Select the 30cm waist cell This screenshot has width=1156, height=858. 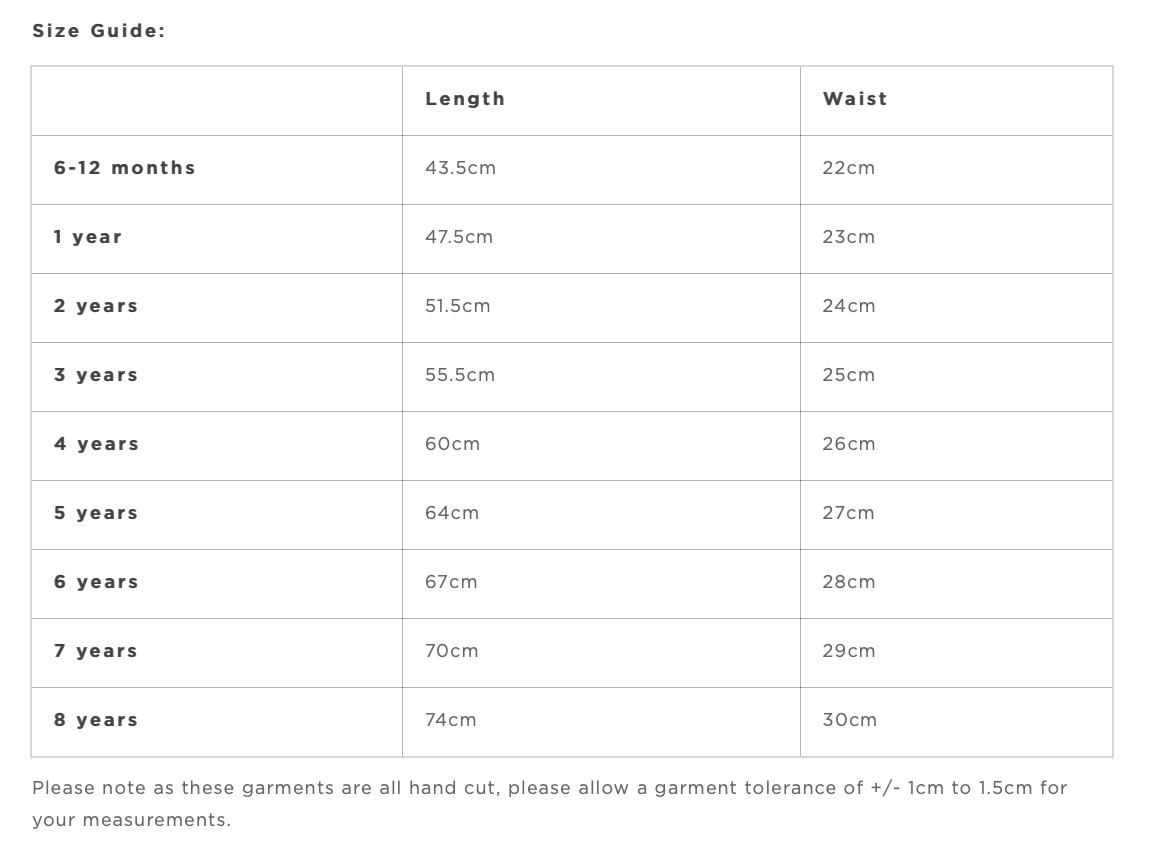tap(849, 720)
